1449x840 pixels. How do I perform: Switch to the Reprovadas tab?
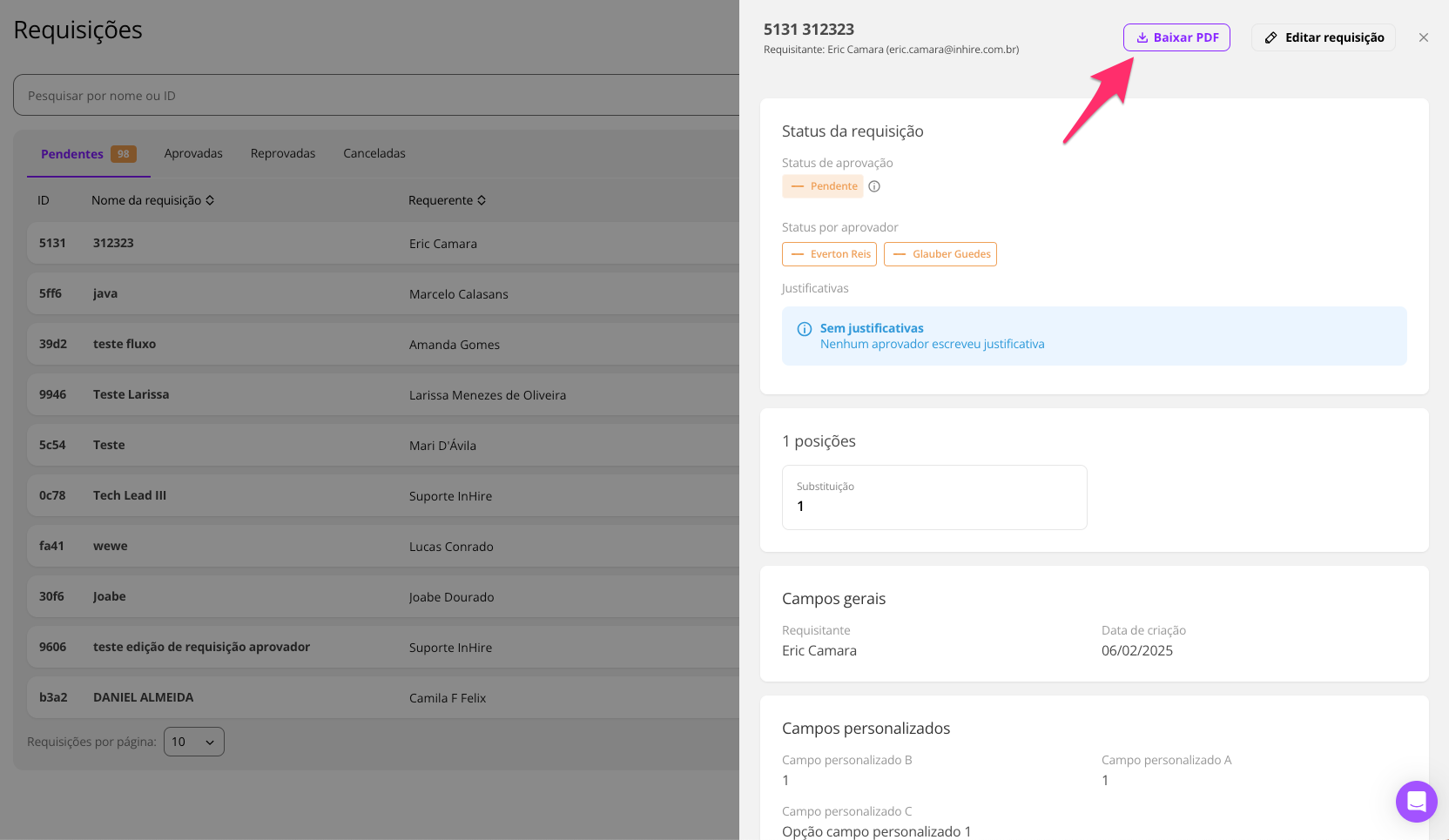coord(283,153)
